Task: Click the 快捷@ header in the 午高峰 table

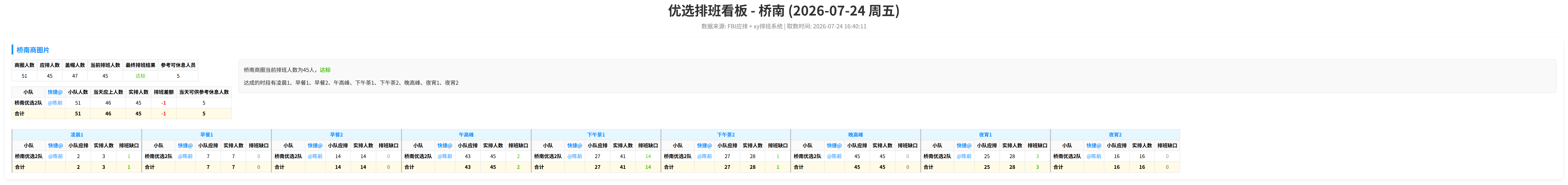Action: [445, 145]
